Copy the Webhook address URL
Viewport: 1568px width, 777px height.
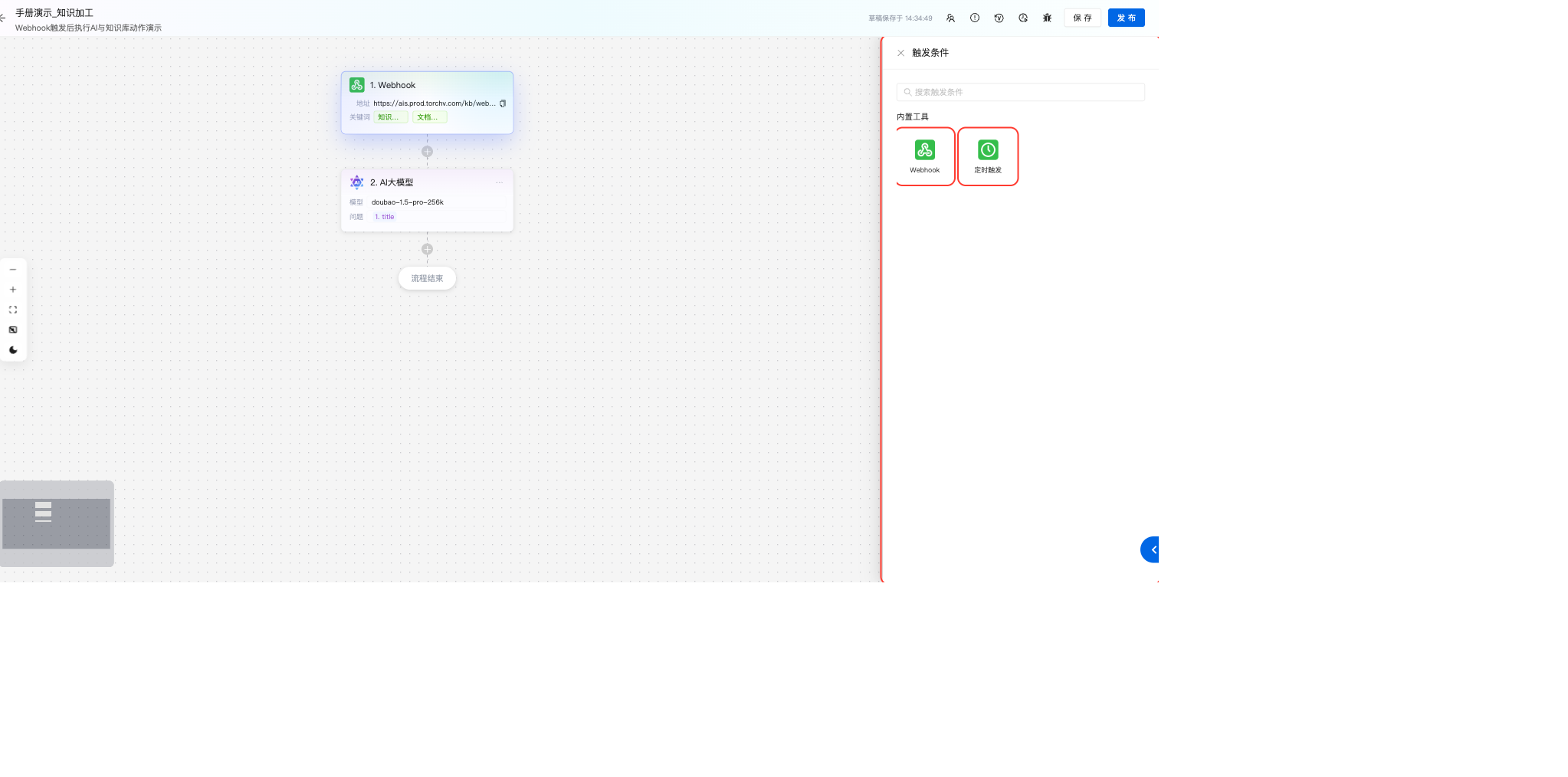pyautogui.click(x=503, y=103)
